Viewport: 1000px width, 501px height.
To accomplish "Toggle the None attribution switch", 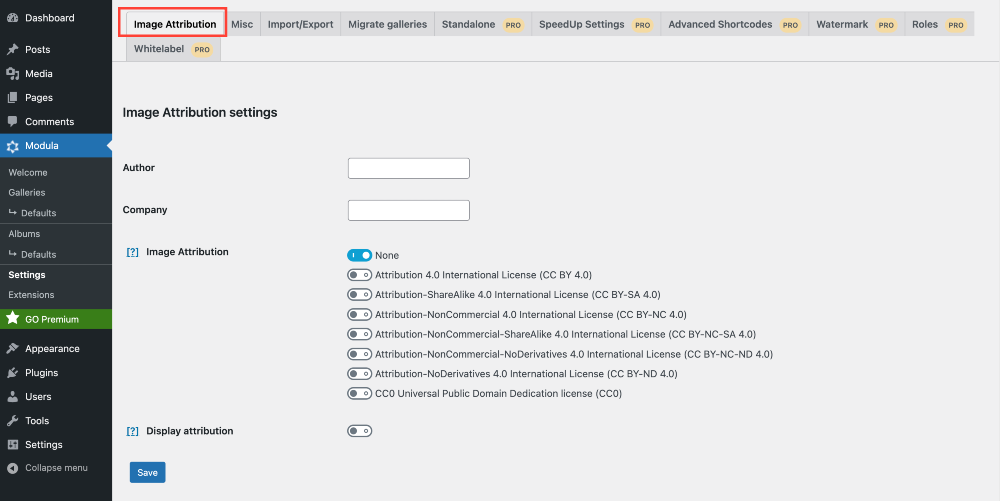I will [x=359, y=256].
